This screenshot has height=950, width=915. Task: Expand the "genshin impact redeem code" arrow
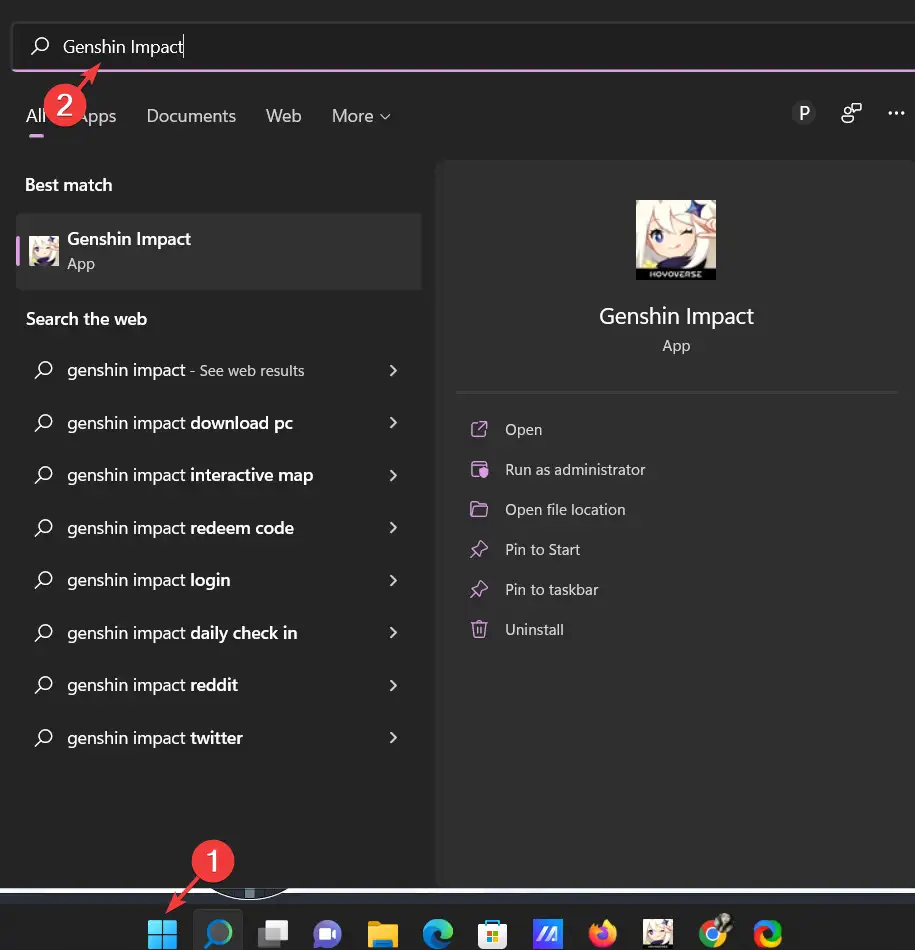393,528
